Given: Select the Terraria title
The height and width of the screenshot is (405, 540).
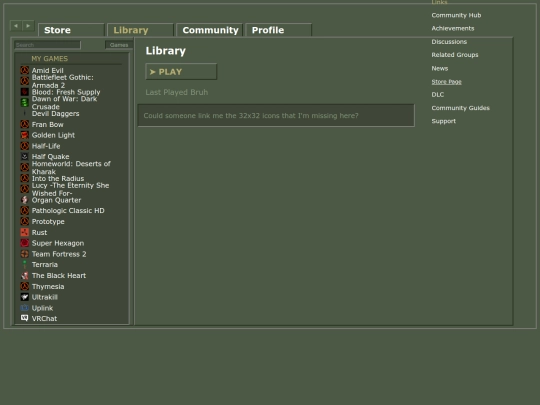Looking at the screenshot, I should [x=45, y=264].
